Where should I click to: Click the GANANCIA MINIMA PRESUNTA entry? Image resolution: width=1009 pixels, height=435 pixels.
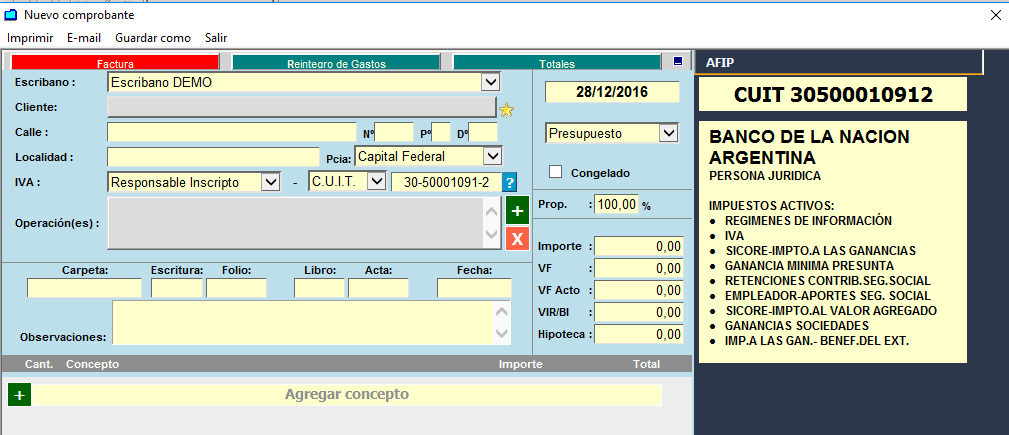point(809,265)
